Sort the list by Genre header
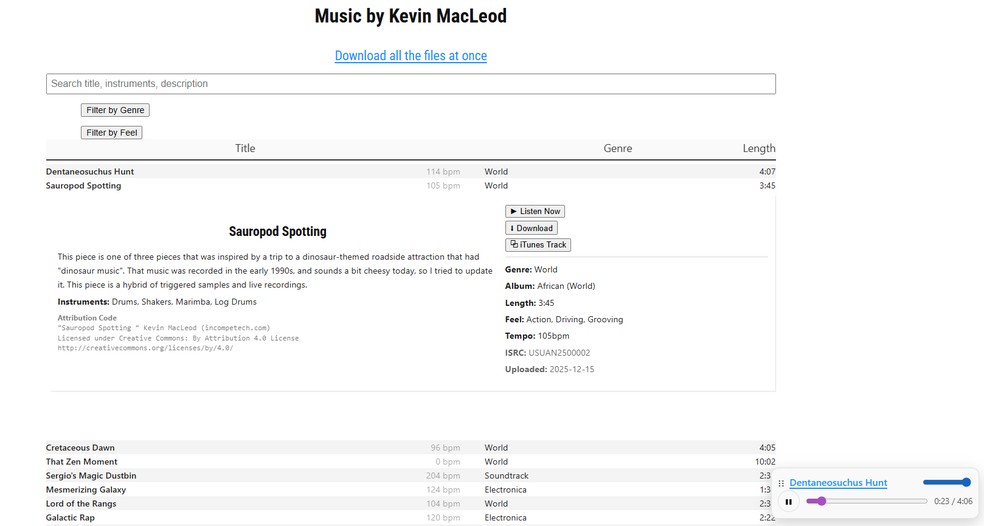 617,148
